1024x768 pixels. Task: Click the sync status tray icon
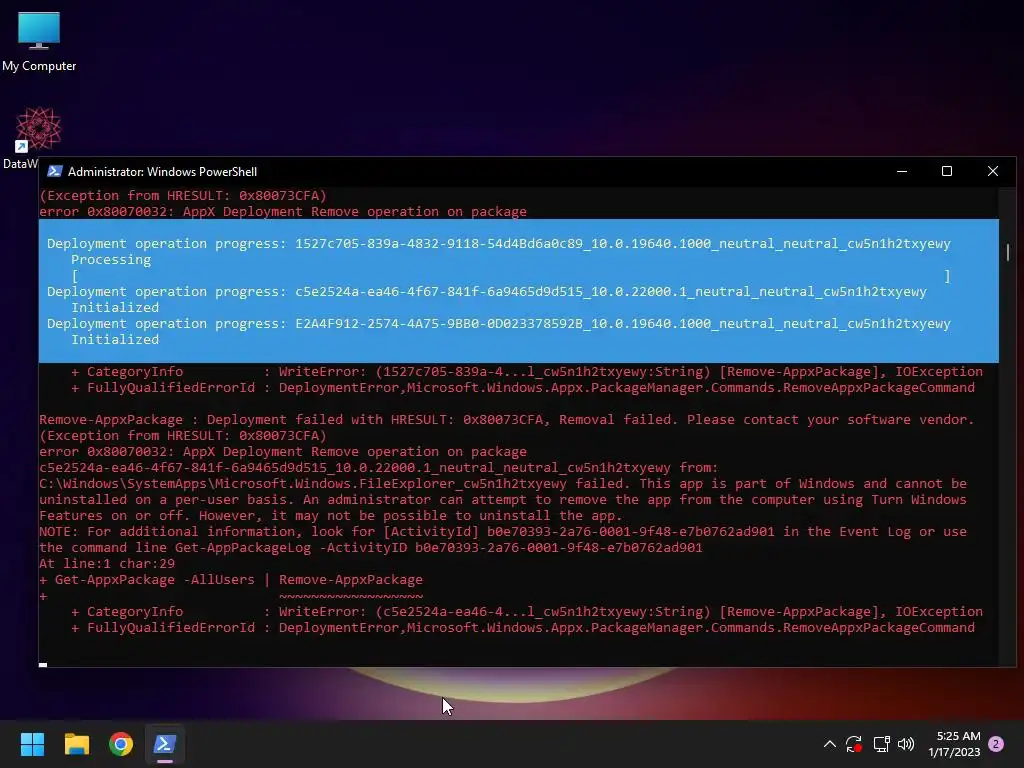point(854,744)
